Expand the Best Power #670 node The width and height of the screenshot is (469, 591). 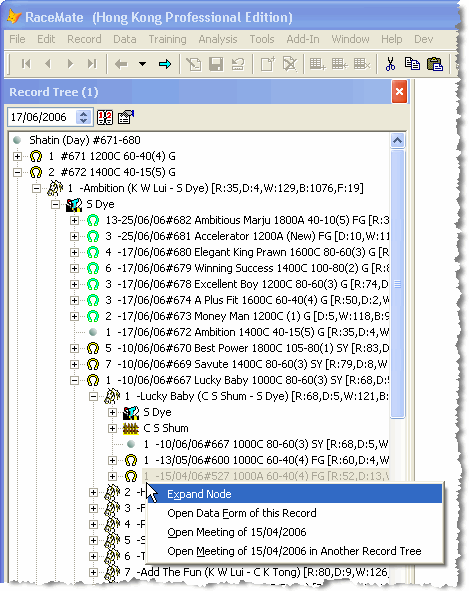point(74,348)
